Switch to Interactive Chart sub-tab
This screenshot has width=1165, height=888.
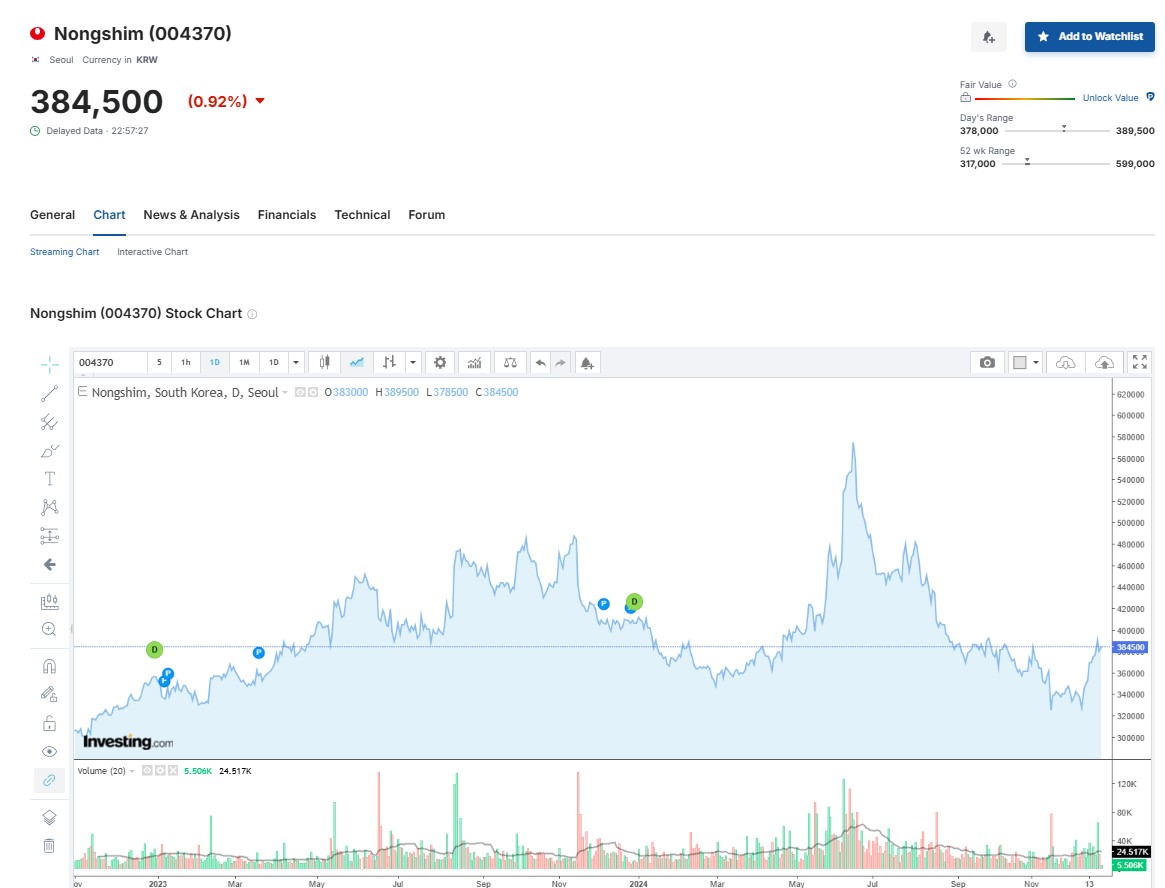pos(152,252)
